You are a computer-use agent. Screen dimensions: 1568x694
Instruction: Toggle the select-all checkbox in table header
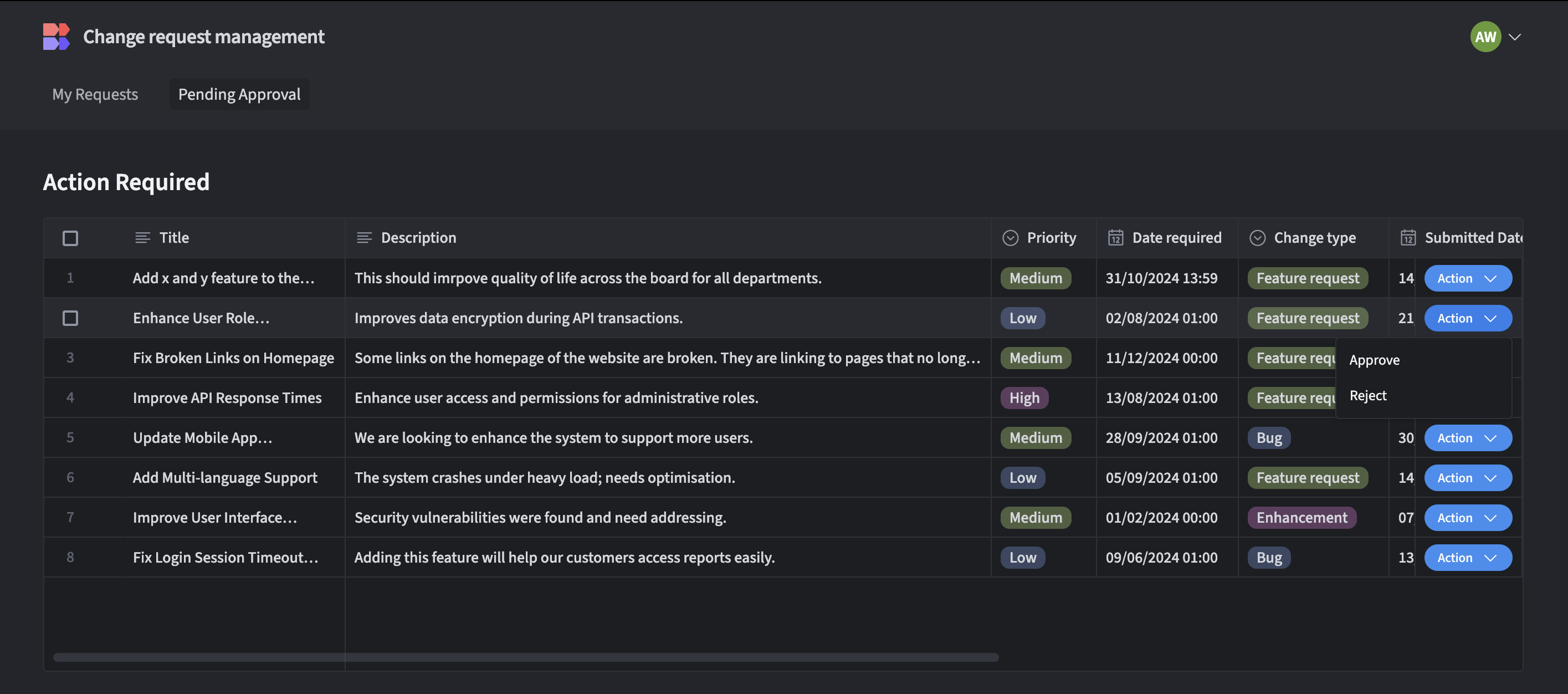[x=70, y=238]
